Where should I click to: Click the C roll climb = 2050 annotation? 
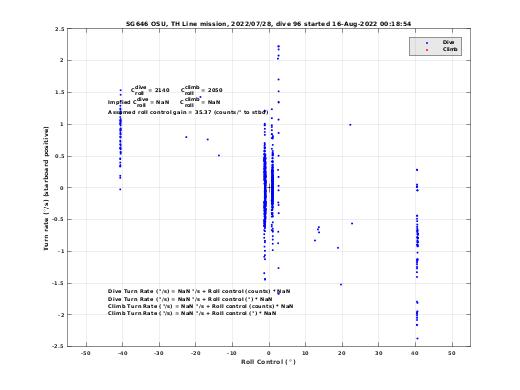(x=202, y=90)
